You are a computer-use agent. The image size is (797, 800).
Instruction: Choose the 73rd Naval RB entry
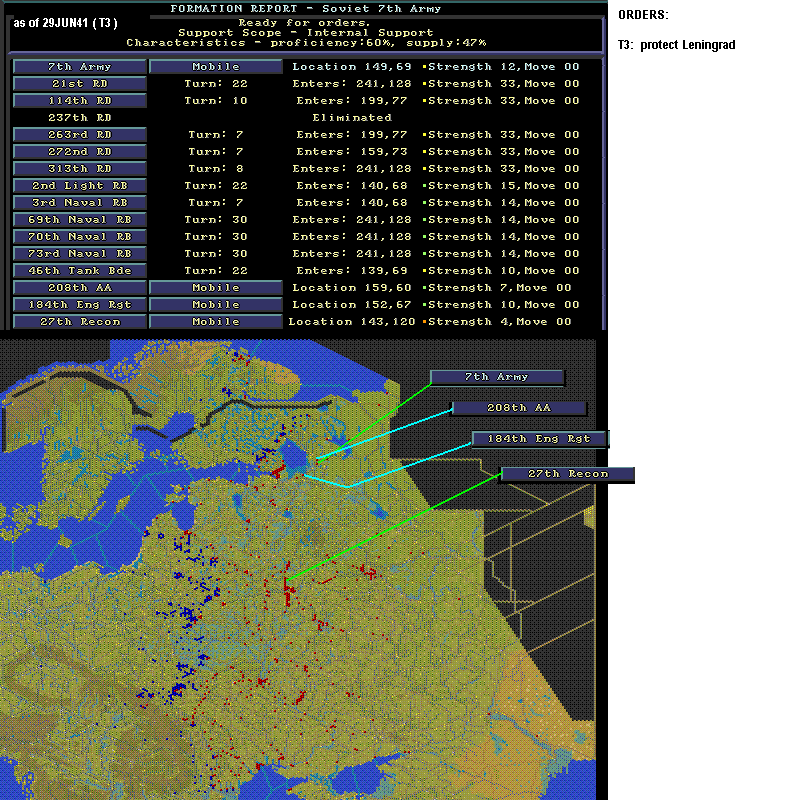click(80, 254)
